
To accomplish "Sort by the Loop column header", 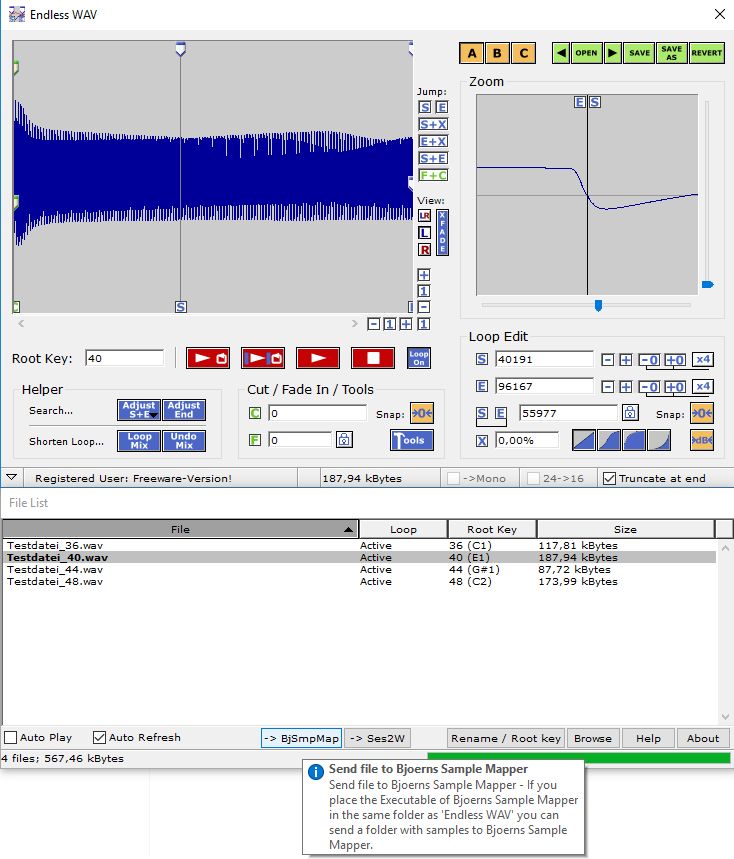I will point(403,529).
